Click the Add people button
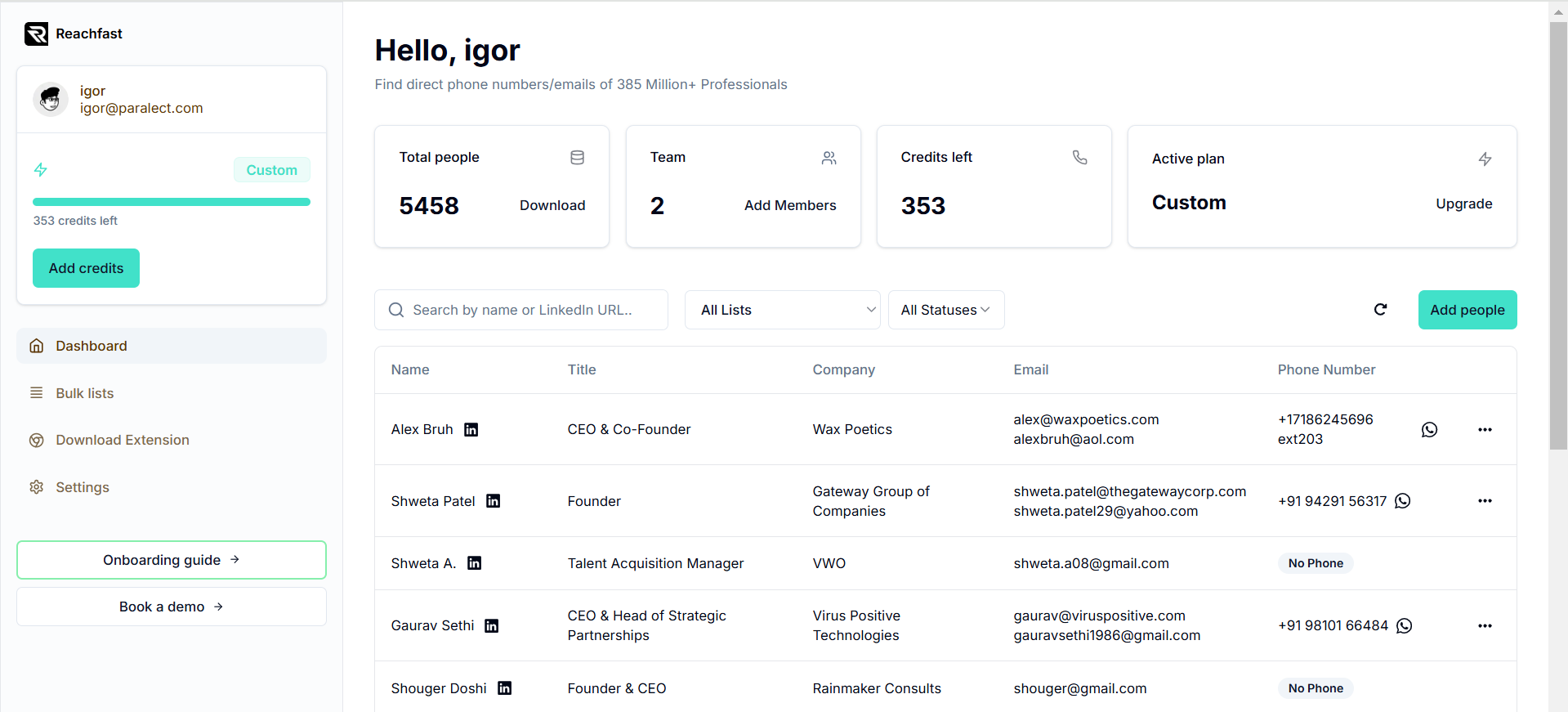1568x712 pixels. coord(1467,310)
